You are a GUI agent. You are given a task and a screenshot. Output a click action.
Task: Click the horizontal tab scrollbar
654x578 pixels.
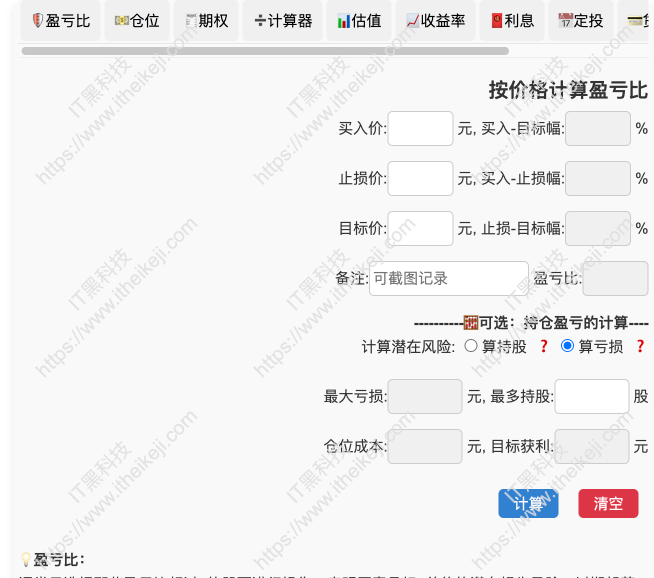coord(265,51)
